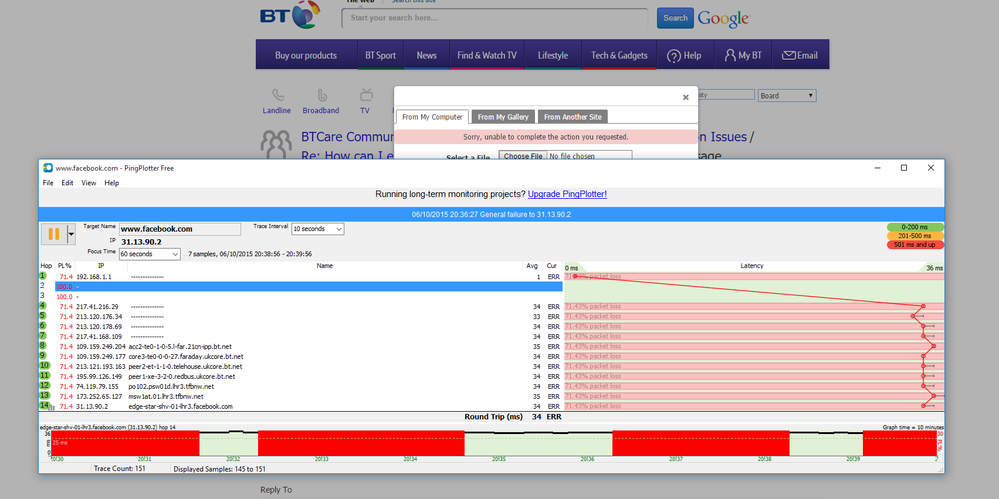Click the Email envelope icon in BT nav
Viewport: 999px width, 499px height.
pyautogui.click(x=788, y=55)
